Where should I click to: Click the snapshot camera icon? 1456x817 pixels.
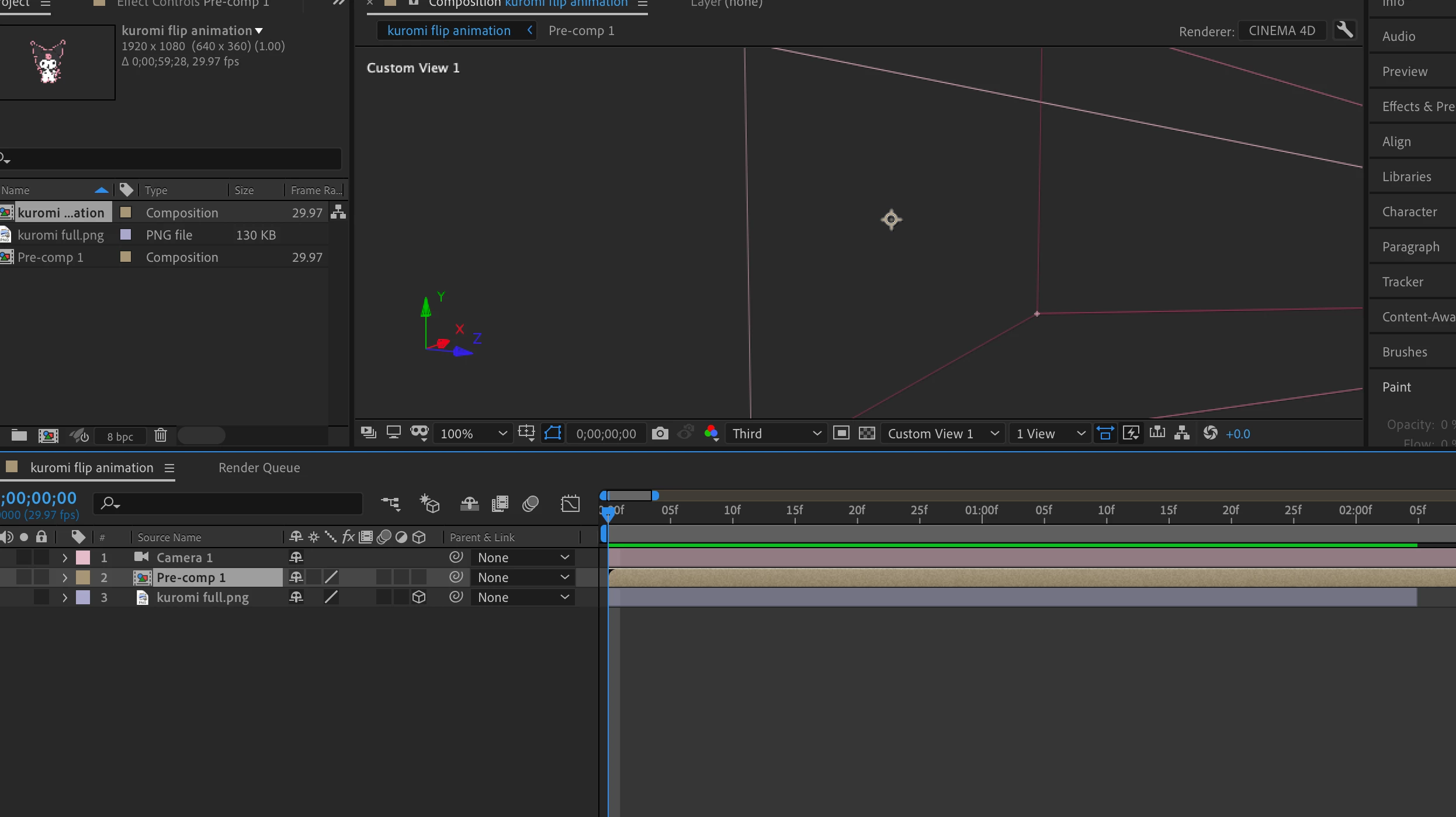click(660, 433)
